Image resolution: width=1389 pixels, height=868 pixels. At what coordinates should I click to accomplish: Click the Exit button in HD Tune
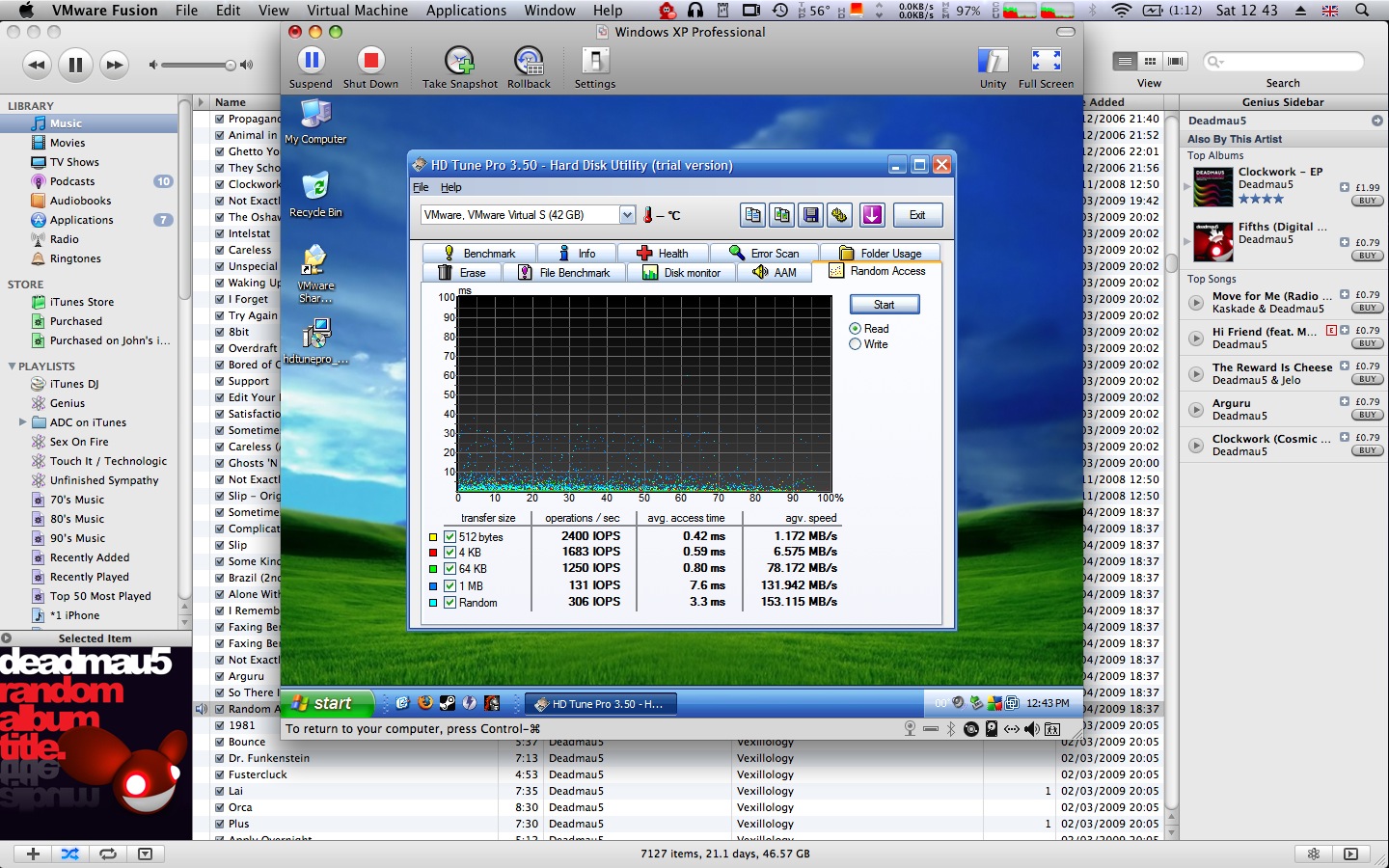coord(916,215)
